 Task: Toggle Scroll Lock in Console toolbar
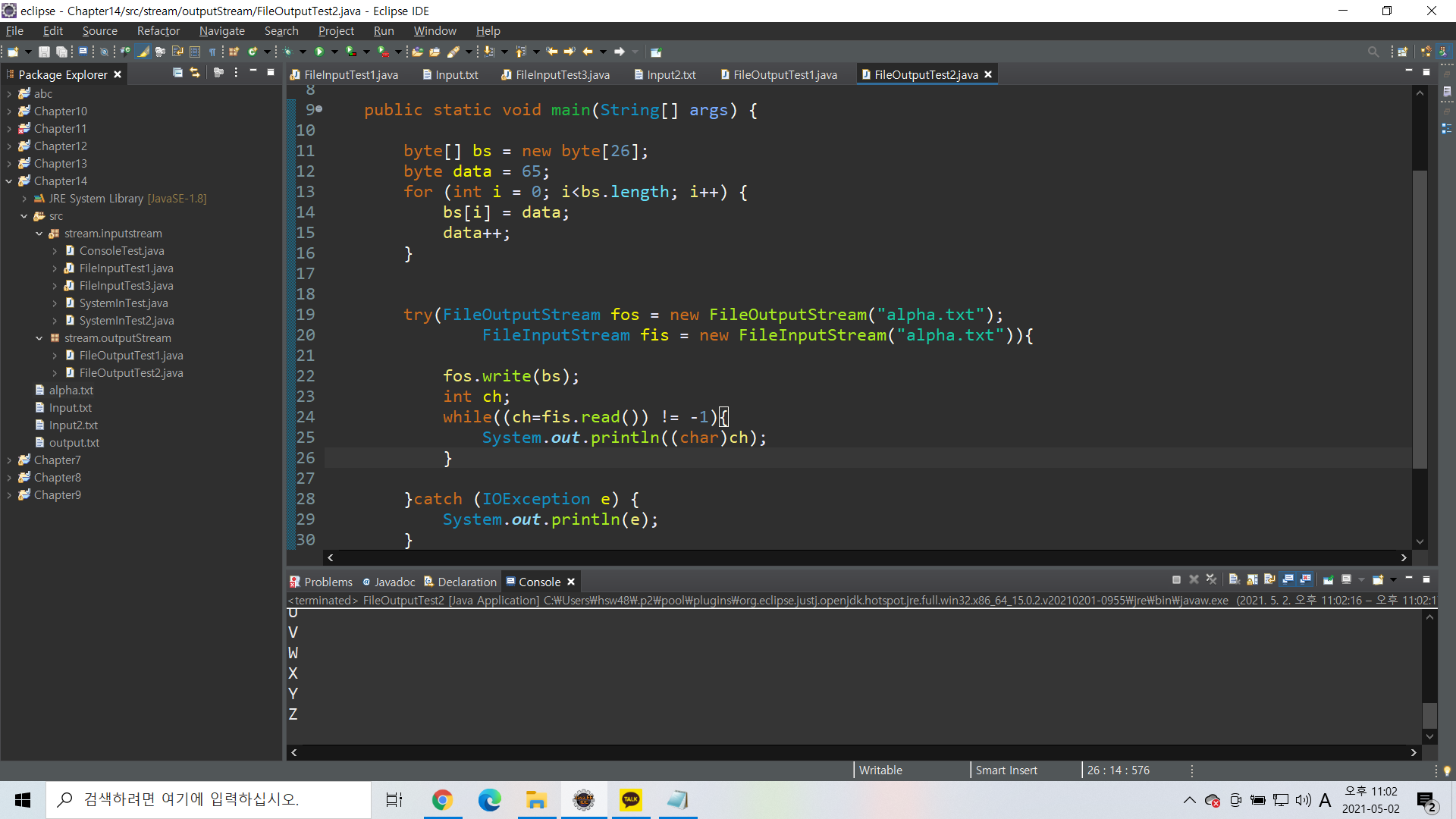pos(1252,579)
